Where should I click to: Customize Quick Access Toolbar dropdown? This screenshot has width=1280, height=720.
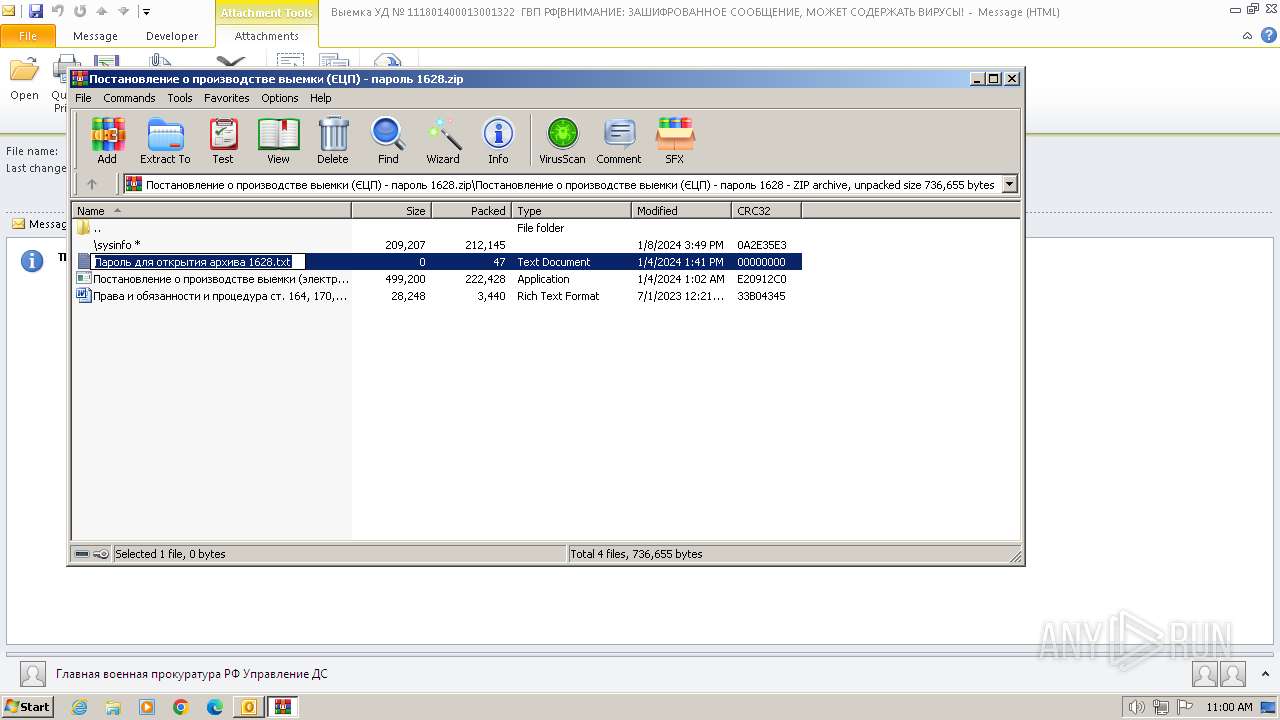point(146,12)
